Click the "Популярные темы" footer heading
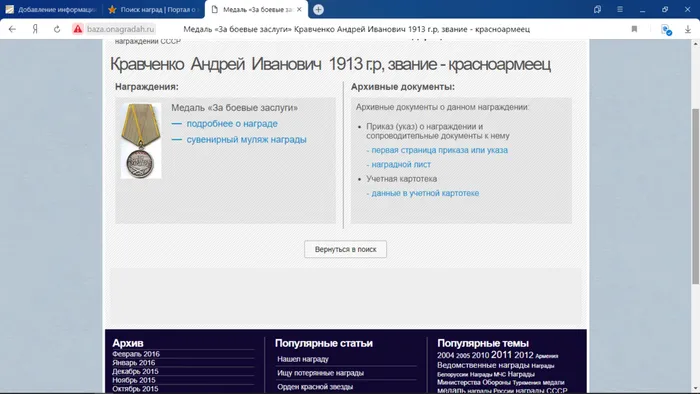Screen dimensions: 700x394 [483, 343]
